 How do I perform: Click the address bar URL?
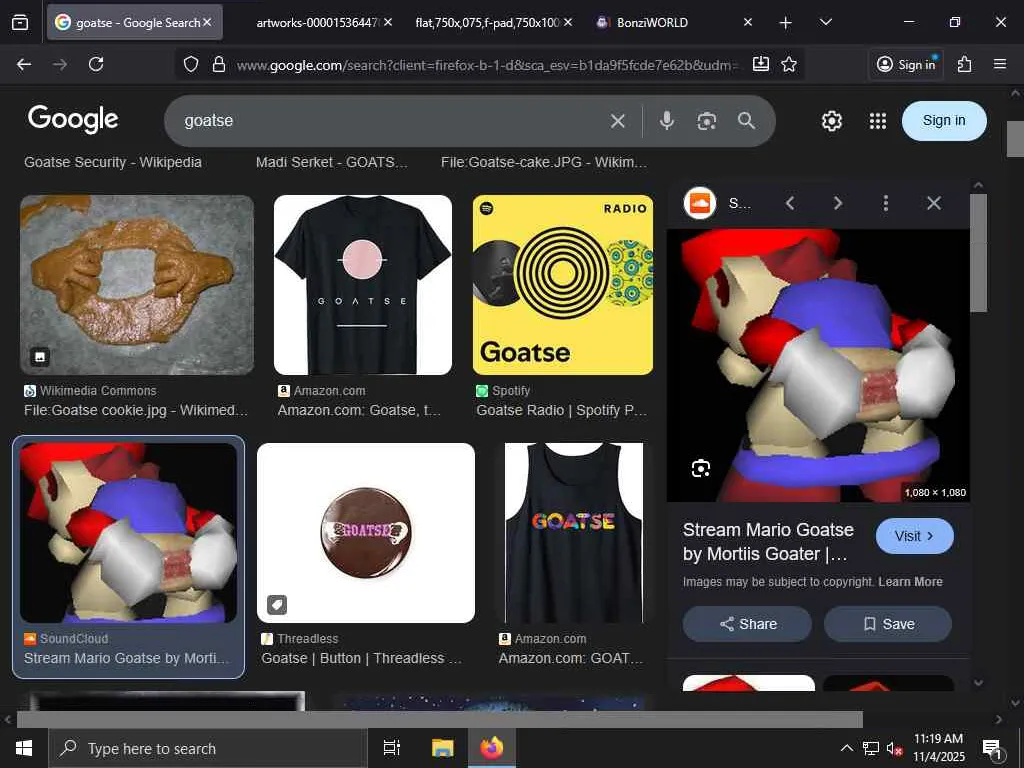click(x=487, y=65)
